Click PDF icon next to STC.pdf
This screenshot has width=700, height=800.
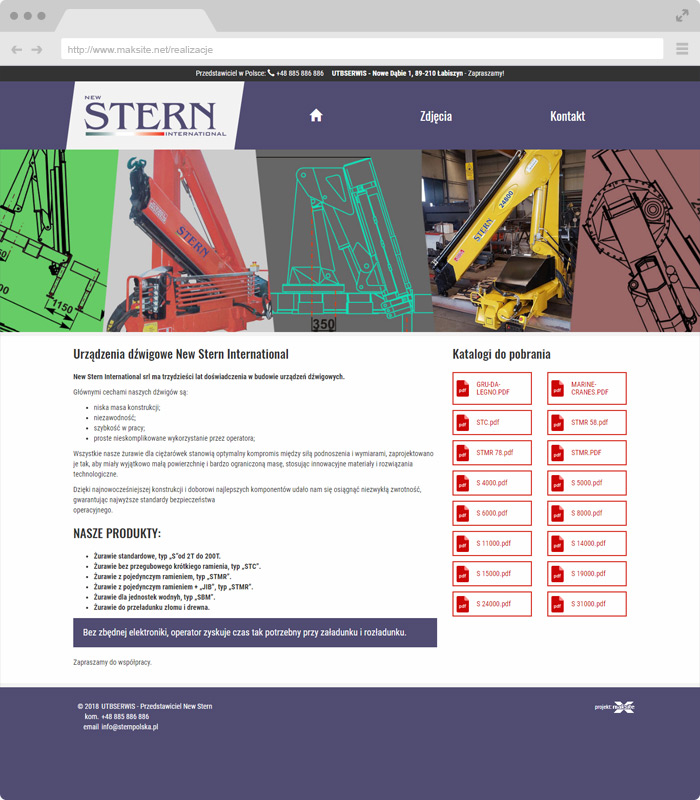(463, 422)
